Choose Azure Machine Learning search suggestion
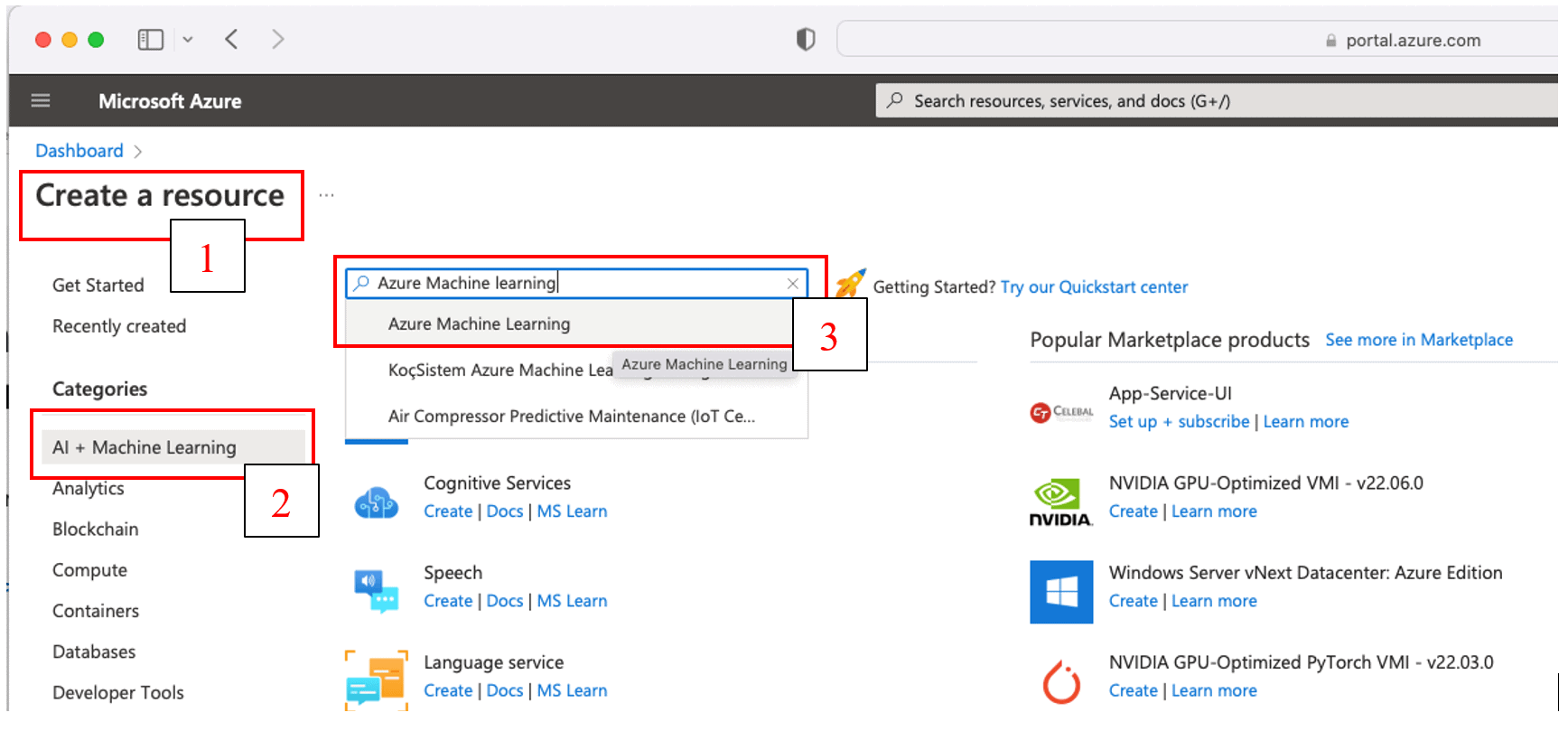1568x750 pixels. pyautogui.click(x=576, y=323)
